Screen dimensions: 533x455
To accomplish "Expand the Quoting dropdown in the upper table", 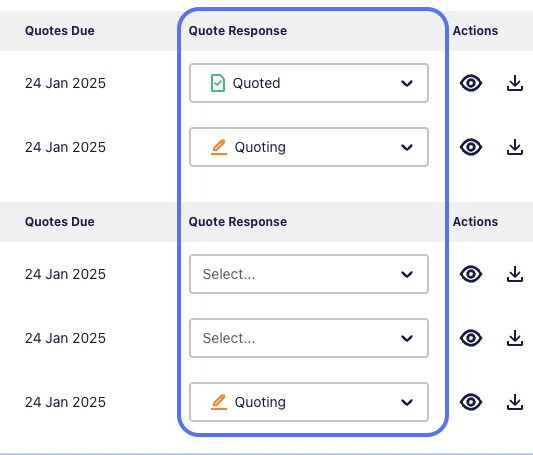I will coord(309,147).
